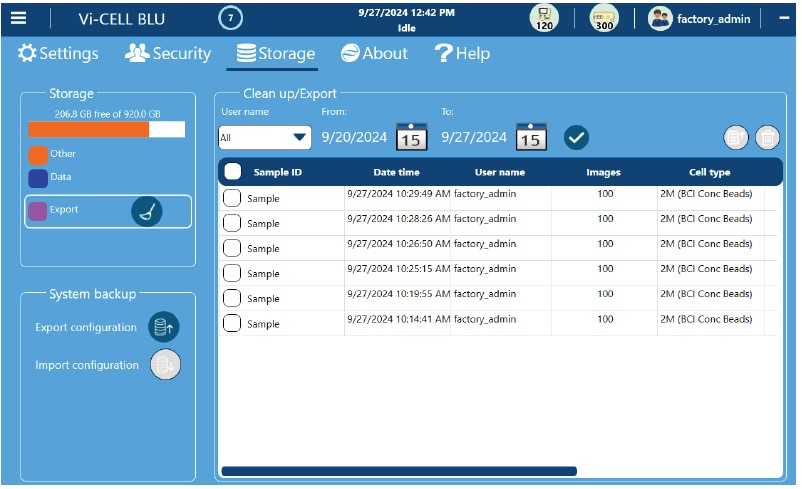Sort by the User name column header
This screenshot has width=802, height=489.
[500, 172]
